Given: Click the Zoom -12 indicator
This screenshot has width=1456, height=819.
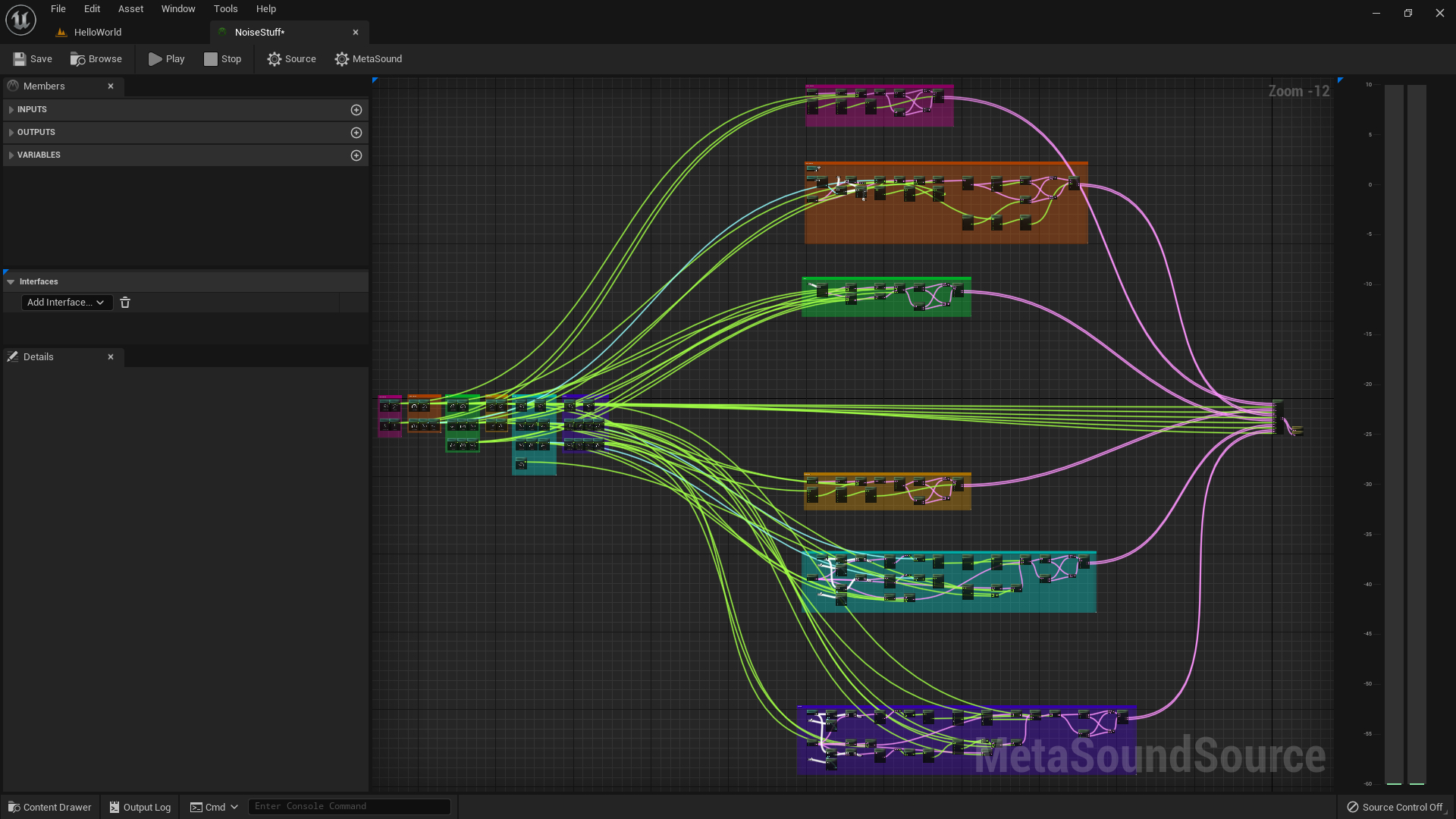Looking at the screenshot, I should click(x=1299, y=91).
